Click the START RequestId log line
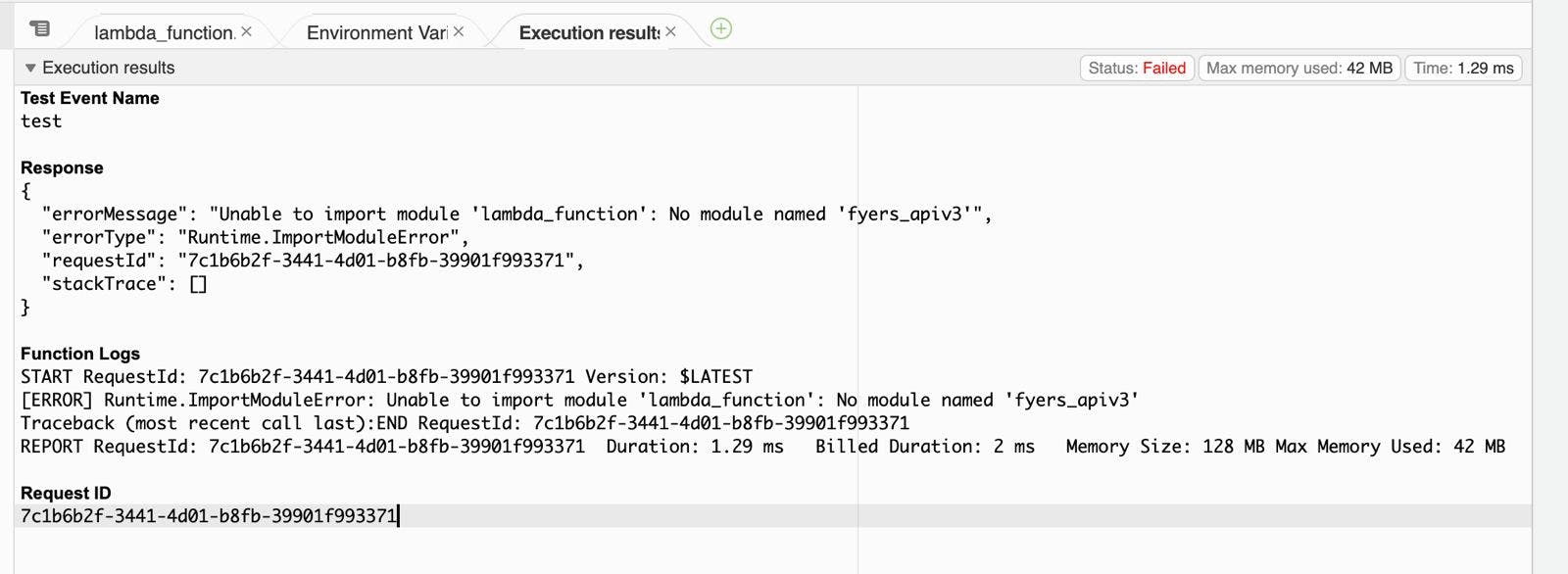The width and height of the screenshot is (1568, 574). pyautogui.click(x=386, y=377)
